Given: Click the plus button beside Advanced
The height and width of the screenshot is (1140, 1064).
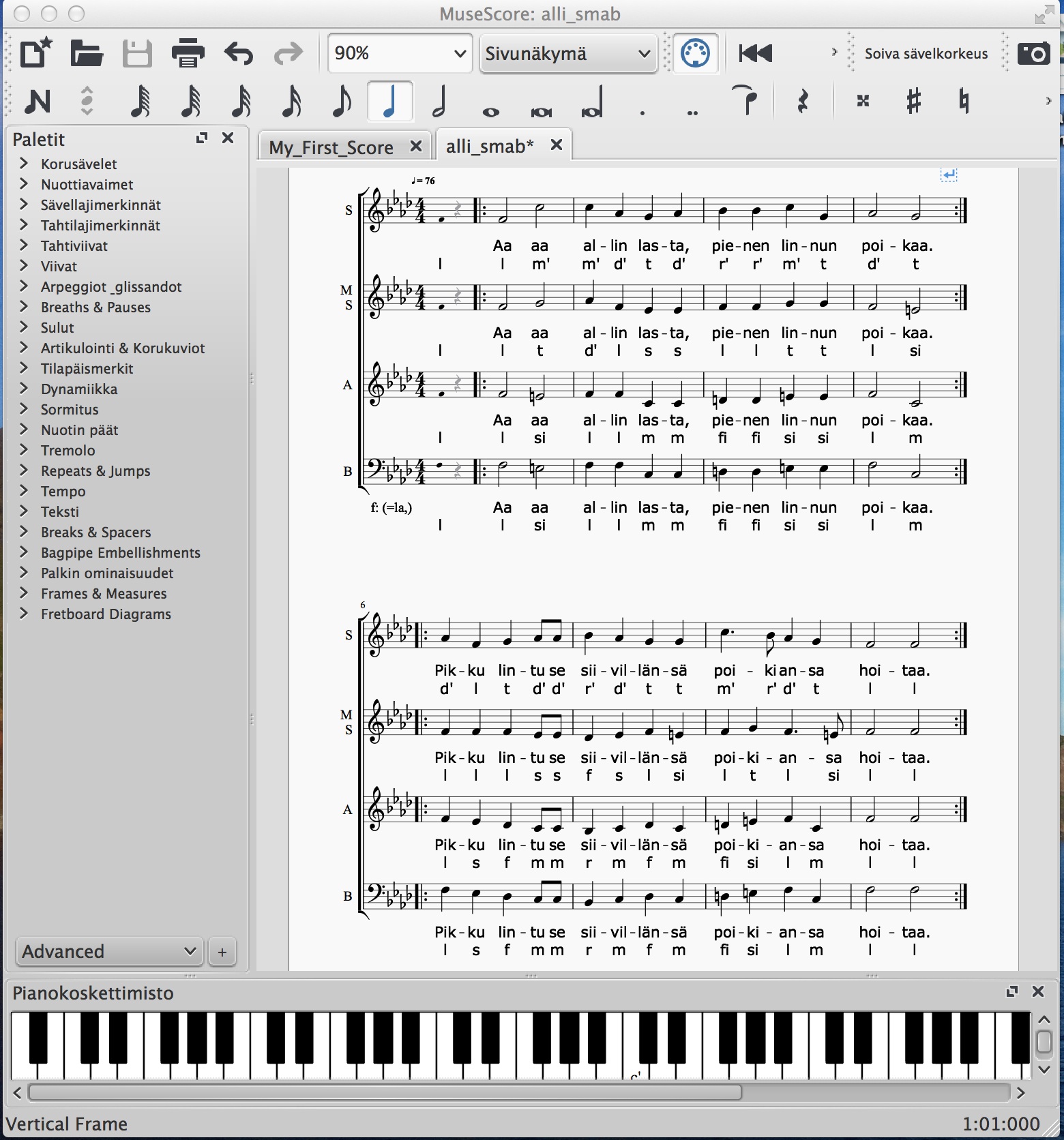Looking at the screenshot, I should coord(222,952).
